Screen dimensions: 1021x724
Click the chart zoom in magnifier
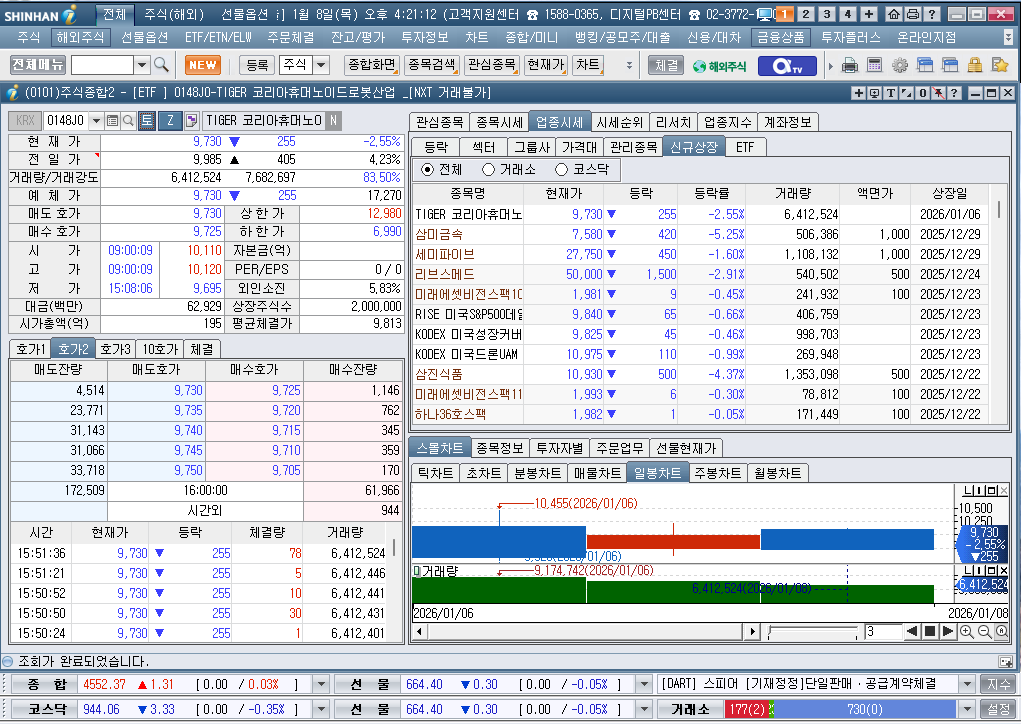pos(966,631)
